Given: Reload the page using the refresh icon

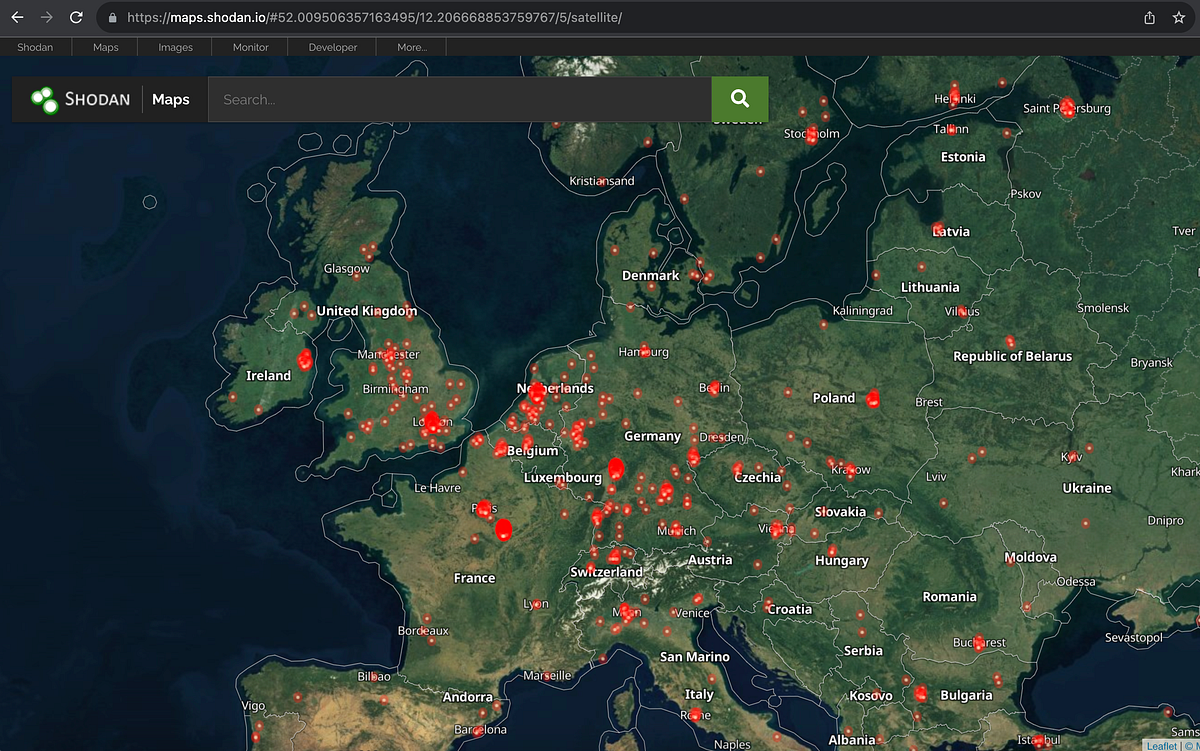Looking at the screenshot, I should point(76,17).
